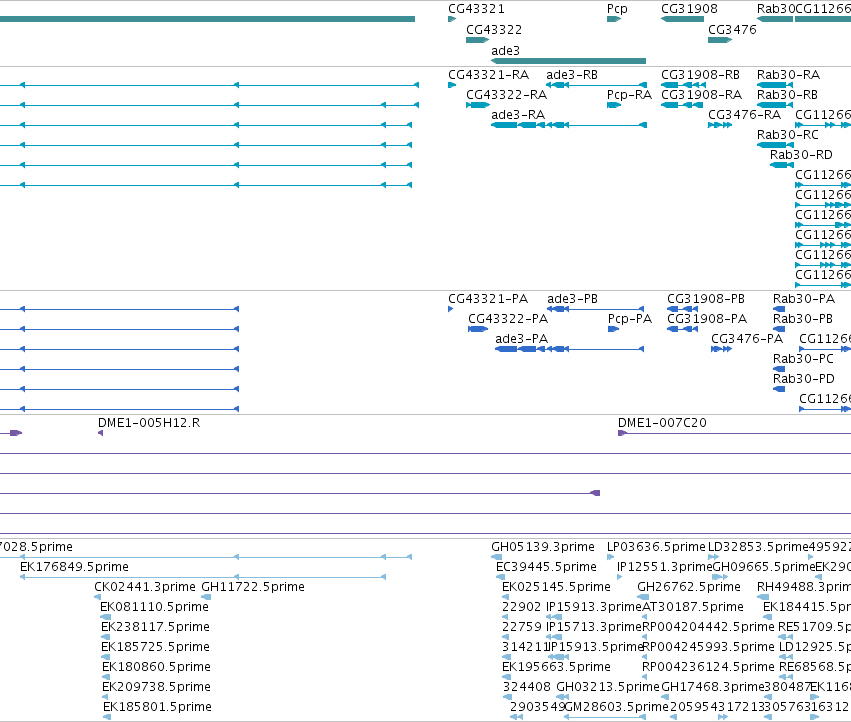Image resolution: width=851 pixels, height=722 pixels.
Task: Click the CG31908-PA protein label
Action: [707, 319]
